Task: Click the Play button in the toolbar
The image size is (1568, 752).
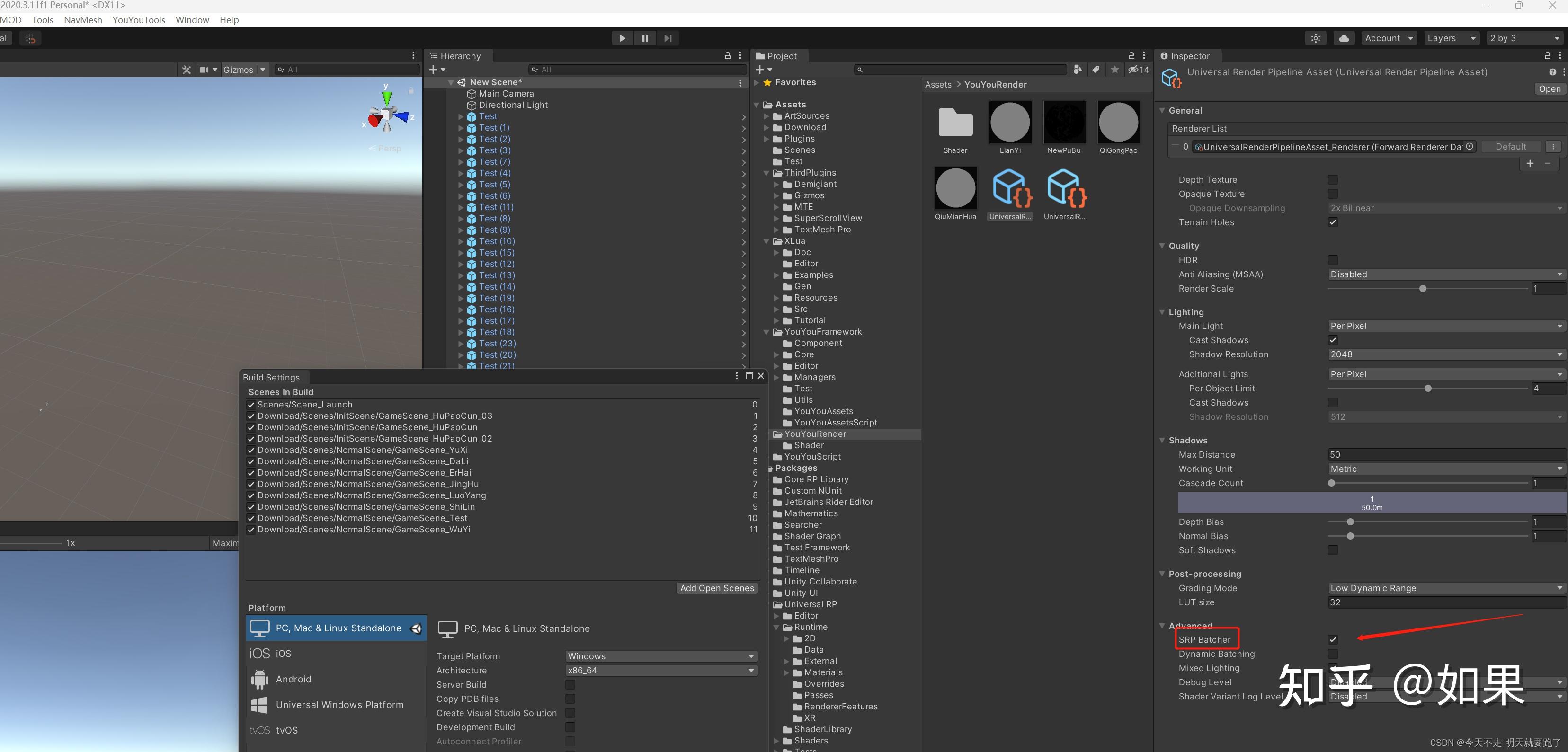Action: 622,38
